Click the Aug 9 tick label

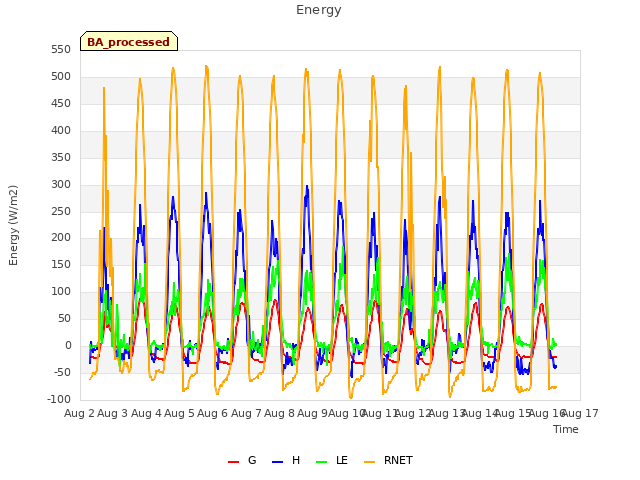(x=312, y=413)
